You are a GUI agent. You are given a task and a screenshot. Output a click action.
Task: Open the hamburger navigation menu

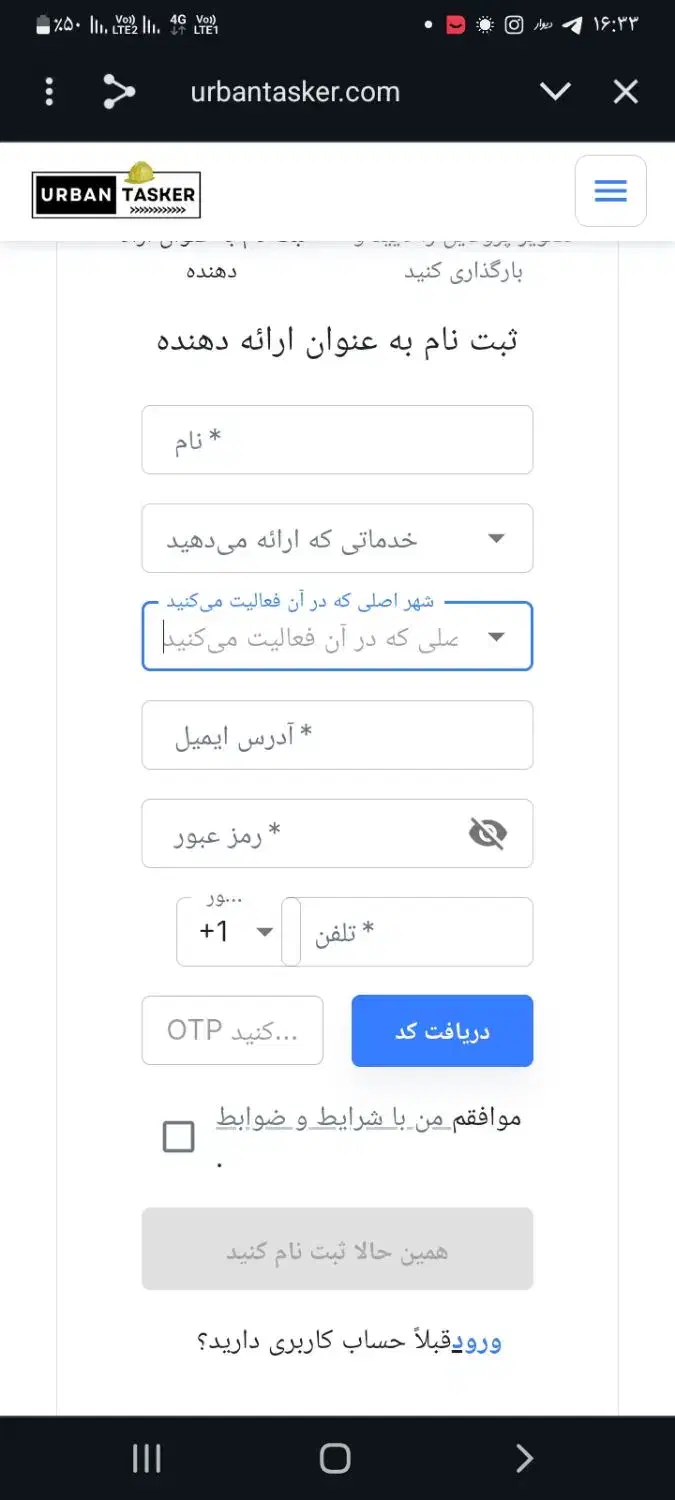point(610,191)
